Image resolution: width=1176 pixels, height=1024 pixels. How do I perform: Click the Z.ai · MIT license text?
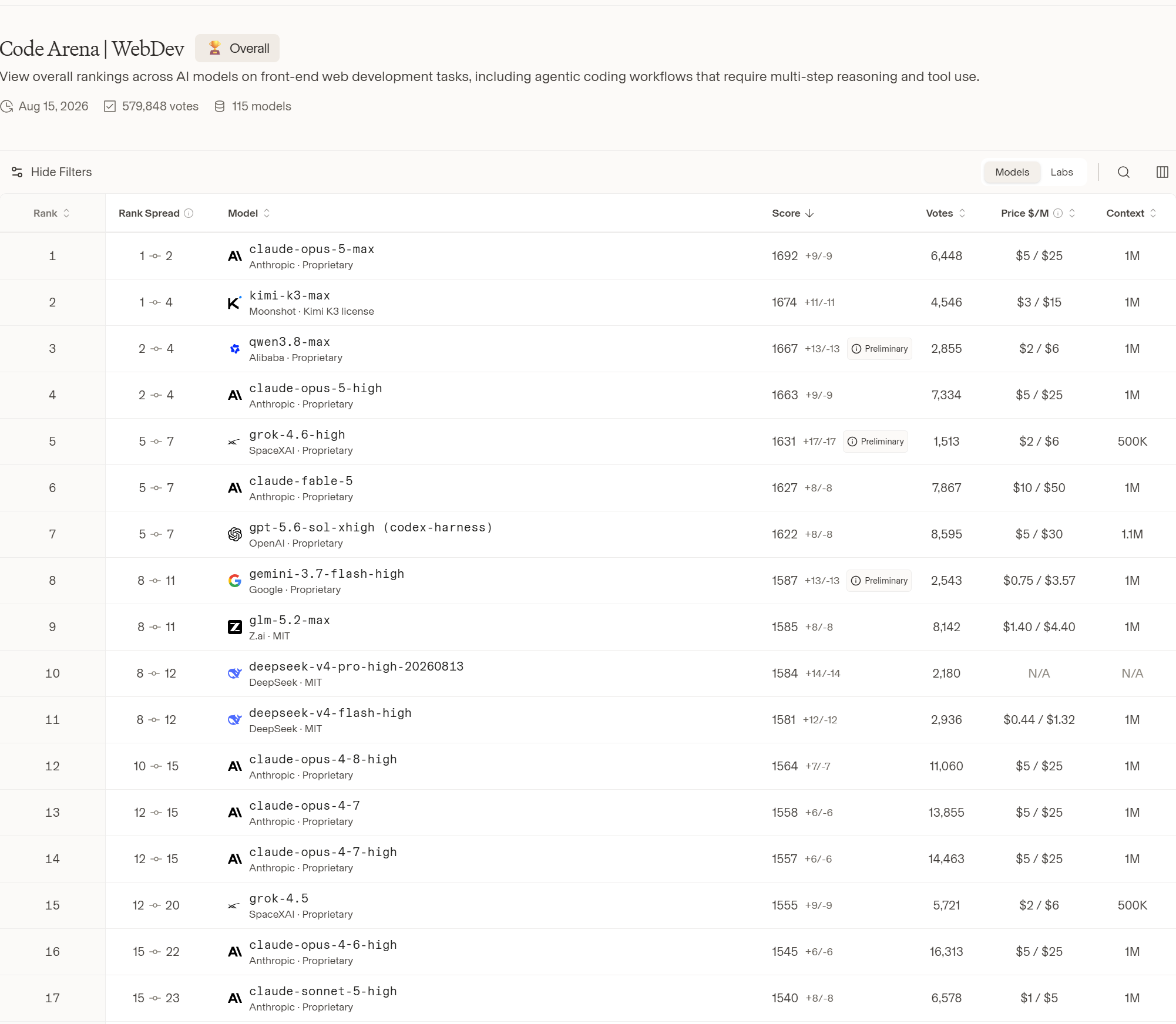coord(270,636)
